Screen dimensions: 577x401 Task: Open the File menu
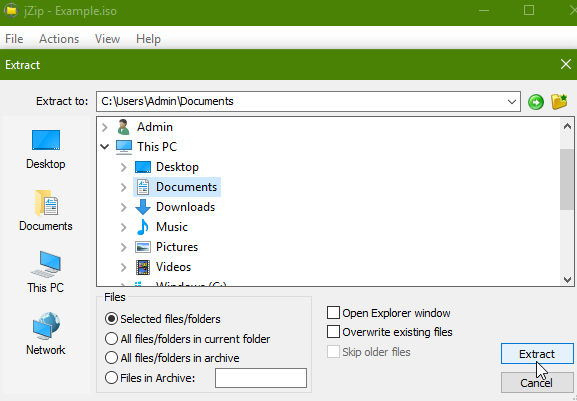[x=14, y=39]
